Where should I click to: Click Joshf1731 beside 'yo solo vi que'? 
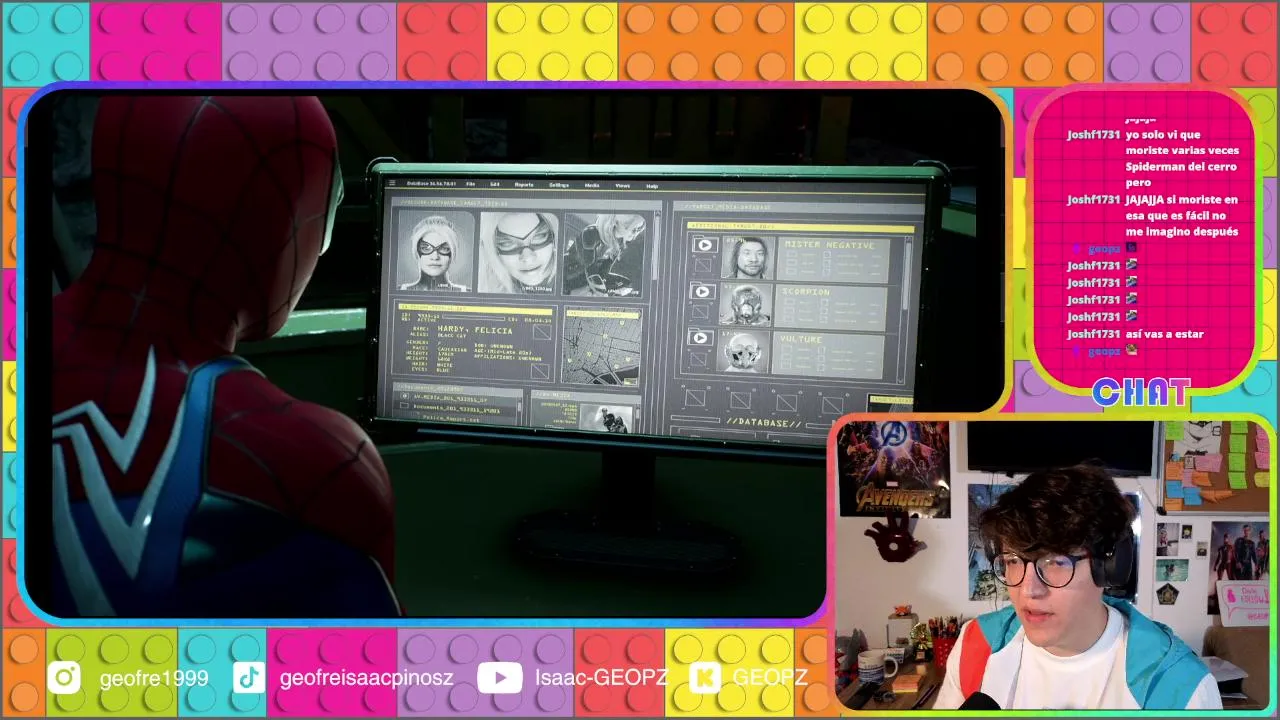[1093, 135]
